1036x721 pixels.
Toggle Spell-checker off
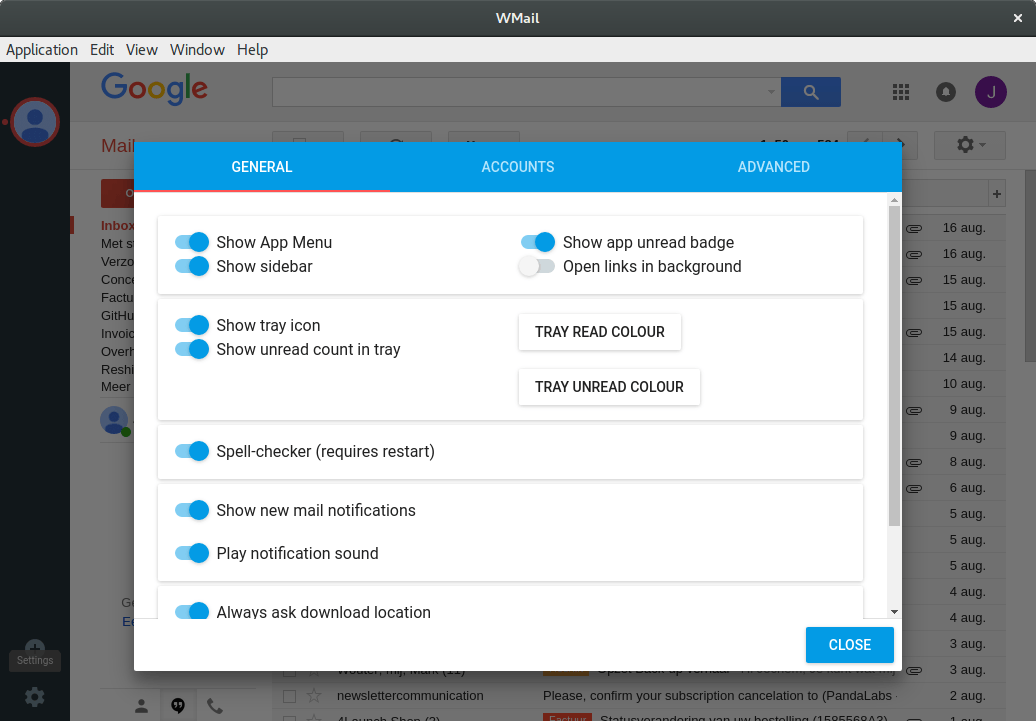point(192,451)
